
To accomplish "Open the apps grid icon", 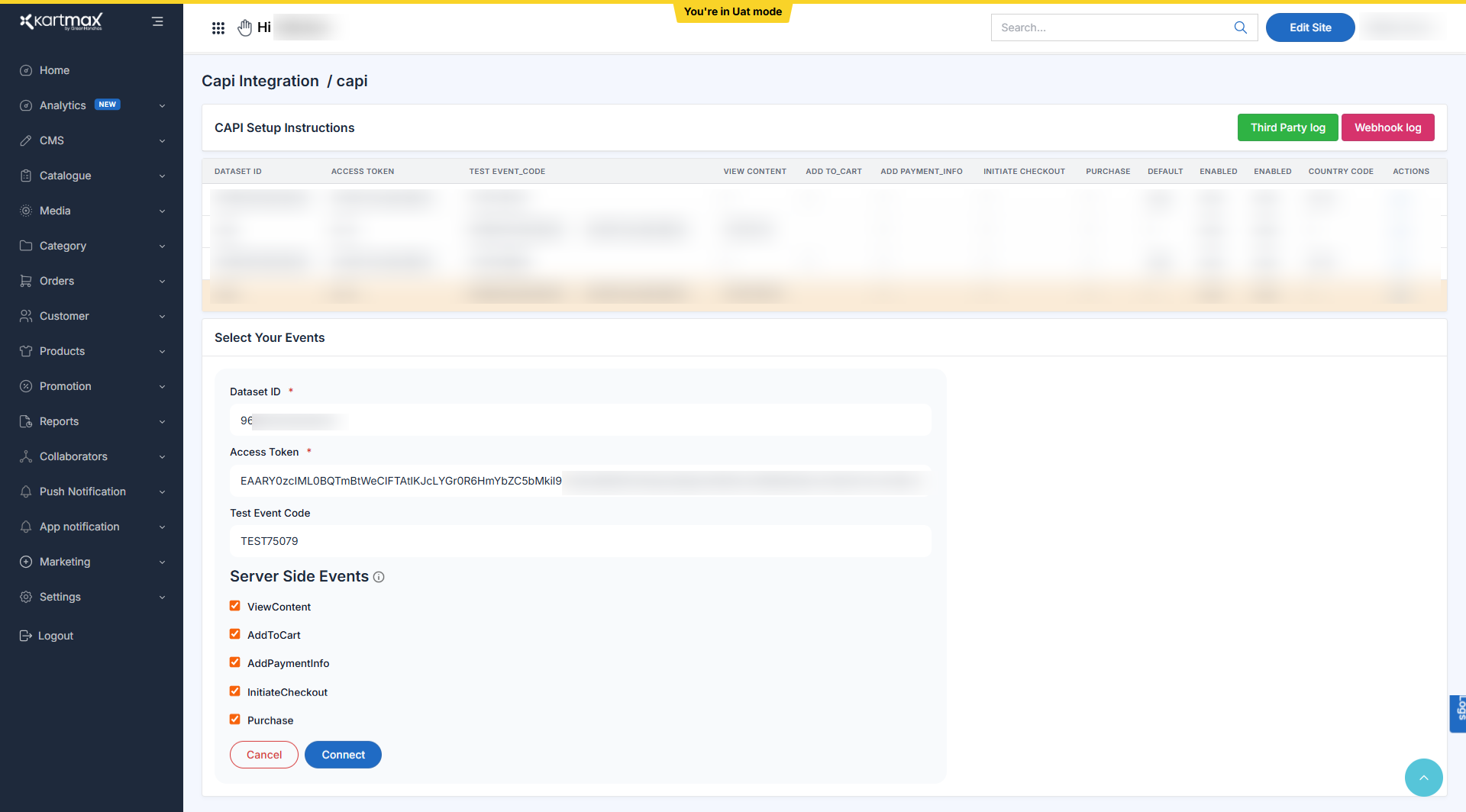I will pyautogui.click(x=218, y=28).
